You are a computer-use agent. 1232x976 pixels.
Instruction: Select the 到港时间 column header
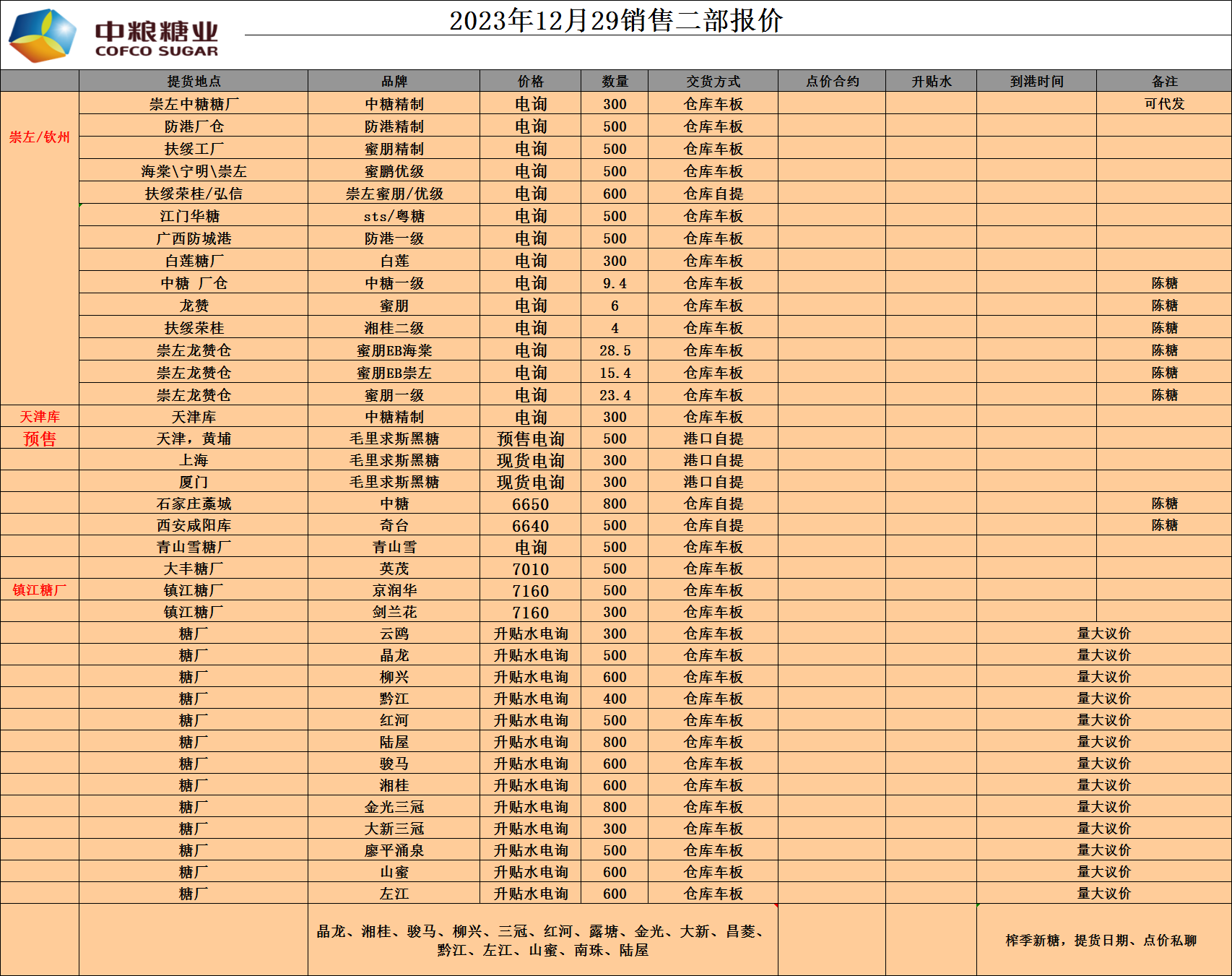click(1036, 82)
